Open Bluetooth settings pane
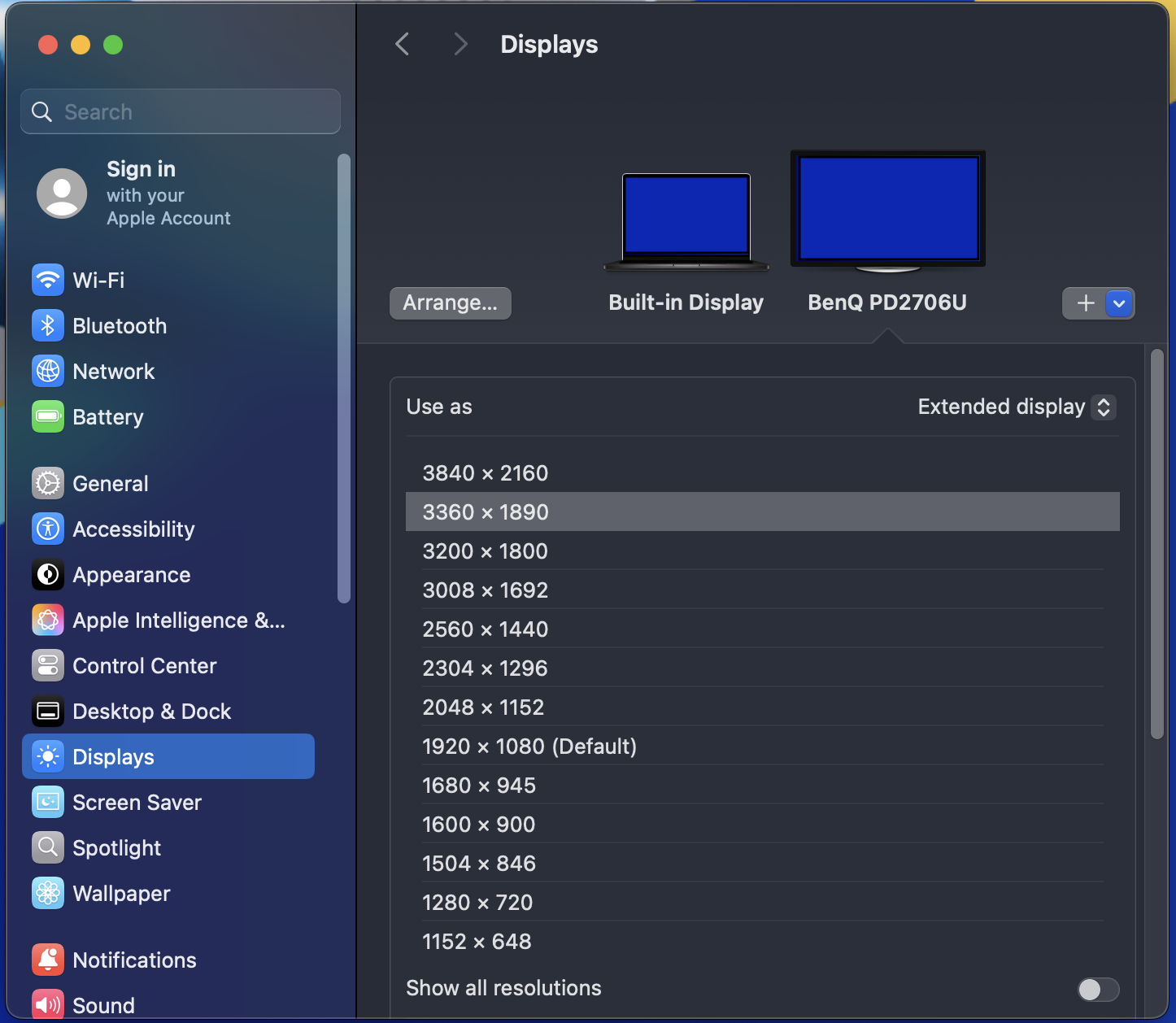Viewport: 1176px width, 1023px height. pyautogui.click(x=168, y=326)
